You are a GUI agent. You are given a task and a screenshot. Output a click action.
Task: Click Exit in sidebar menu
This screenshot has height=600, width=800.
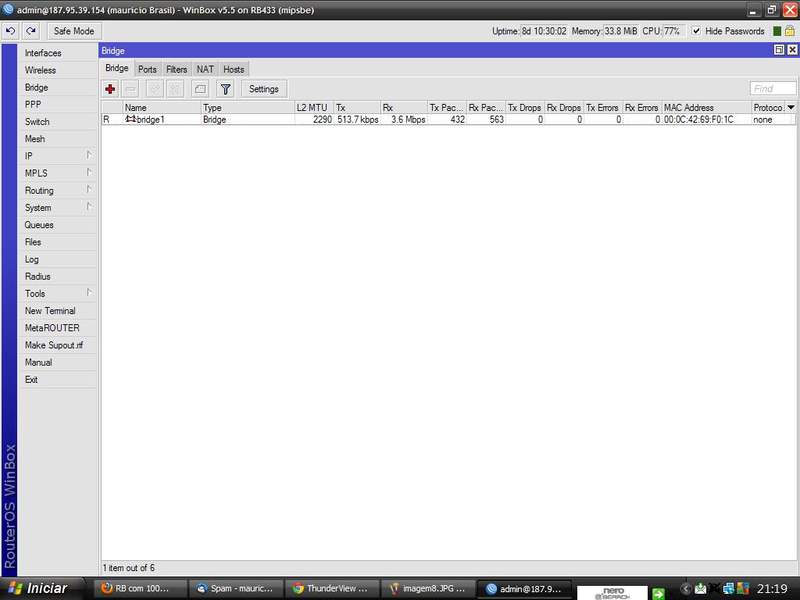[x=58, y=380]
